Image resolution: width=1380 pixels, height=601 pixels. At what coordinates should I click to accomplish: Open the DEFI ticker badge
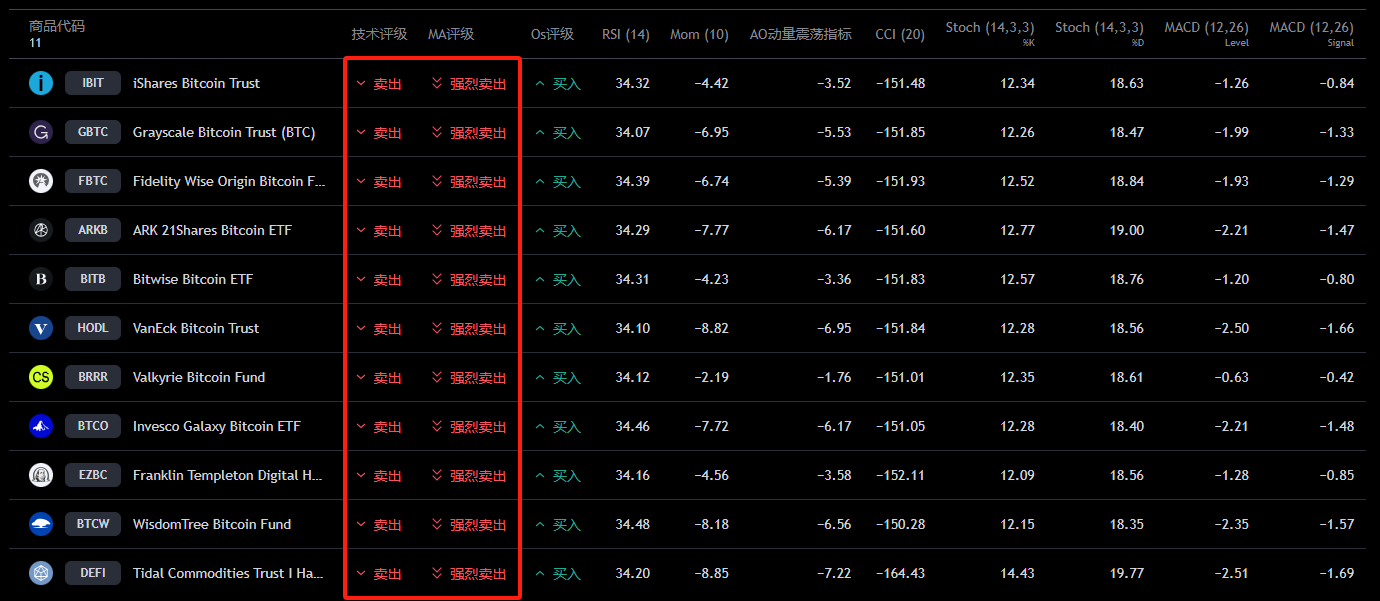[x=93, y=573]
